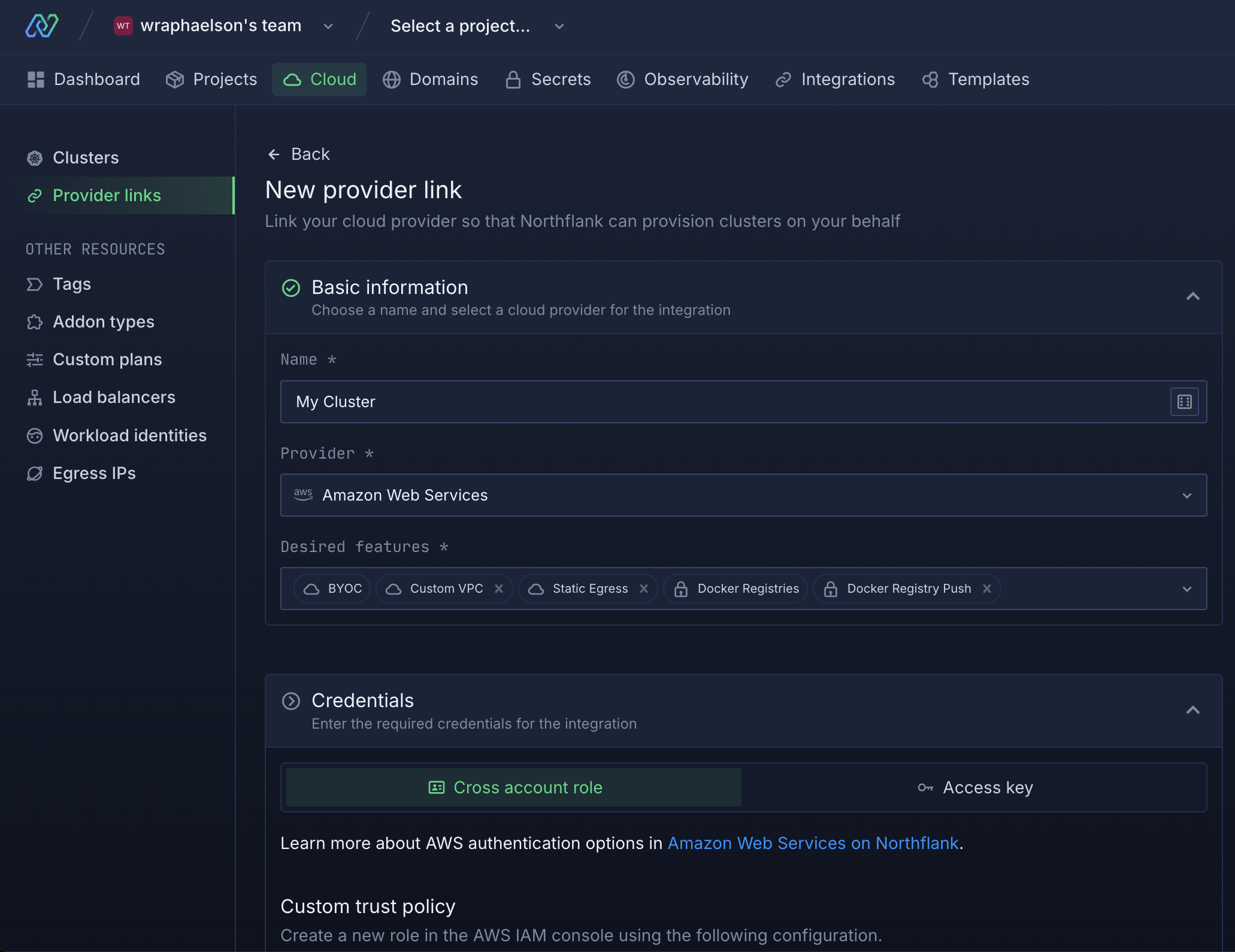Click the Integrations chain icon
This screenshot has height=952, width=1235.
point(783,80)
